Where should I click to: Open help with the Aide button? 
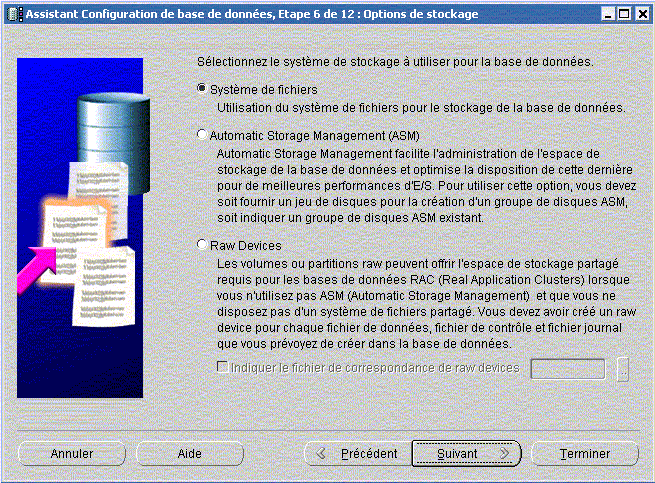pos(190,453)
